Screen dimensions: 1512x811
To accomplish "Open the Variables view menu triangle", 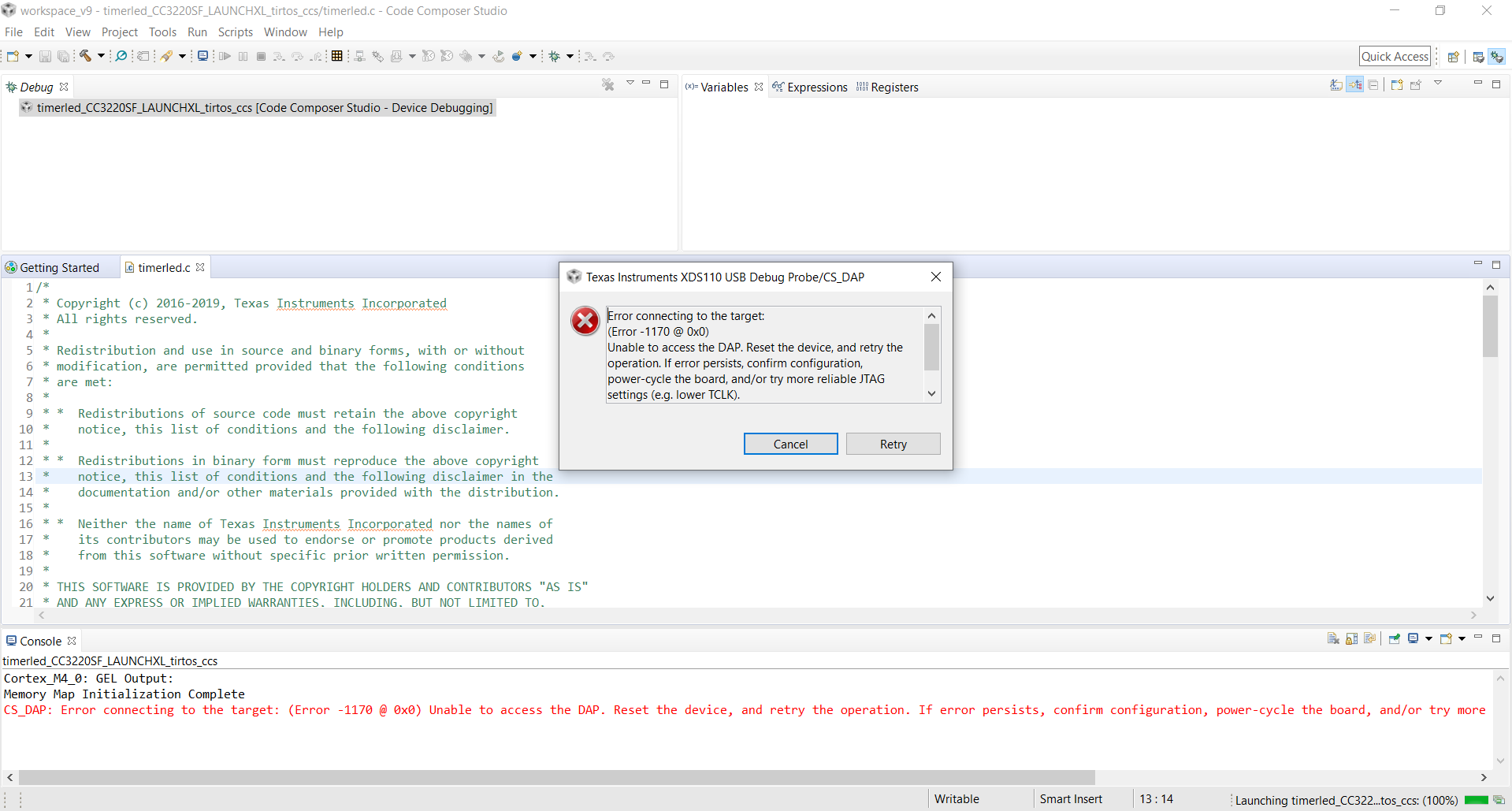I will (x=1438, y=83).
